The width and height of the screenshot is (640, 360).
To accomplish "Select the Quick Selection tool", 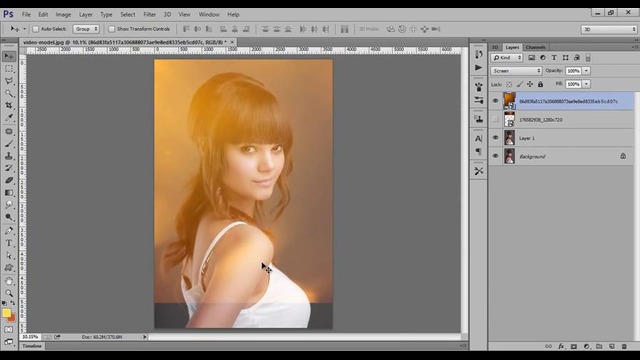I will point(9,93).
